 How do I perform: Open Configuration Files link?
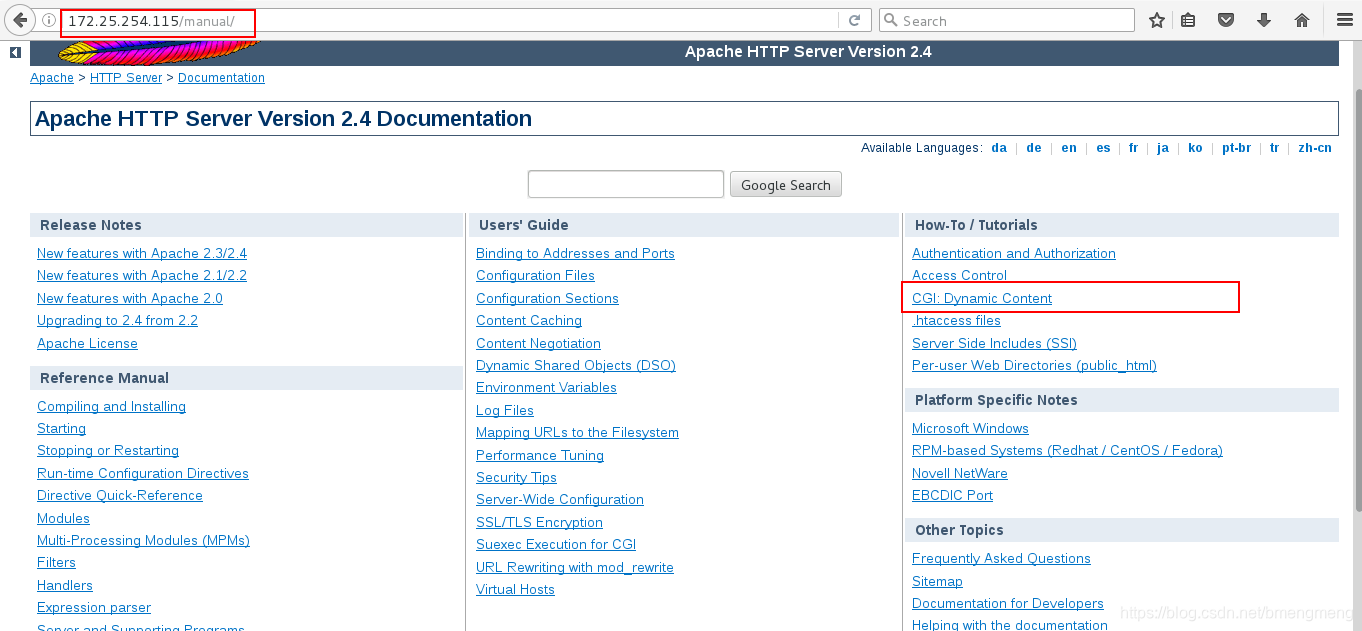(535, 275)
